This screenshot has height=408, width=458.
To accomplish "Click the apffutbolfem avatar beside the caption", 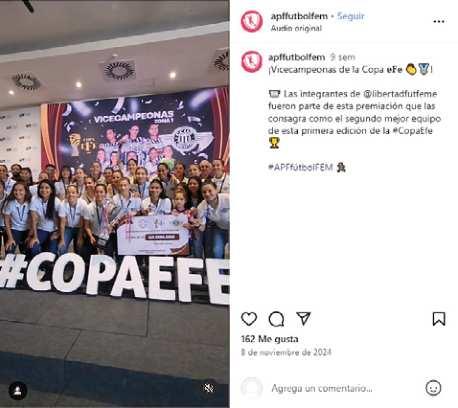I will pos(252,62).
